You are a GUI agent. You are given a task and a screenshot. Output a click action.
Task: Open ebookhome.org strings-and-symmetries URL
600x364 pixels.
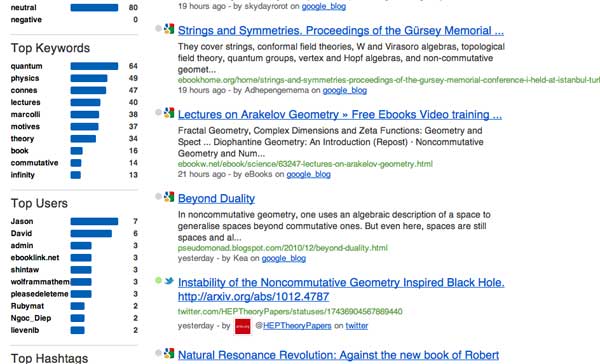(x=389, y=80)
